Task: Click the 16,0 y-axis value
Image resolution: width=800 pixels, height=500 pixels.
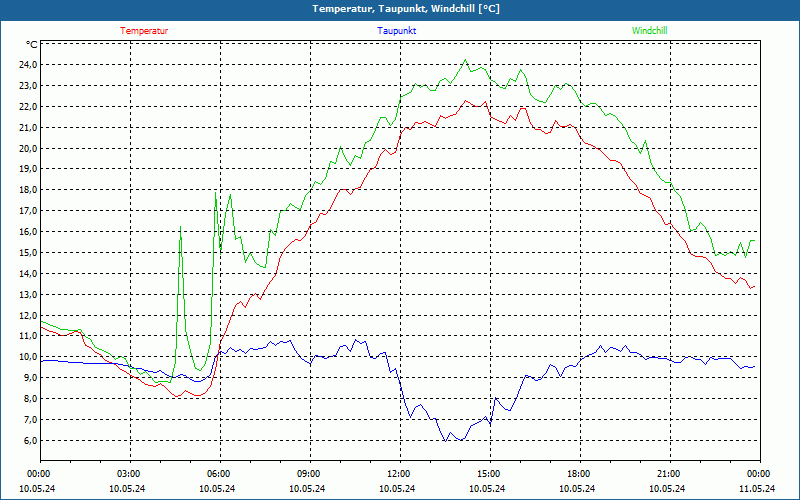Action: pos(28,232)
